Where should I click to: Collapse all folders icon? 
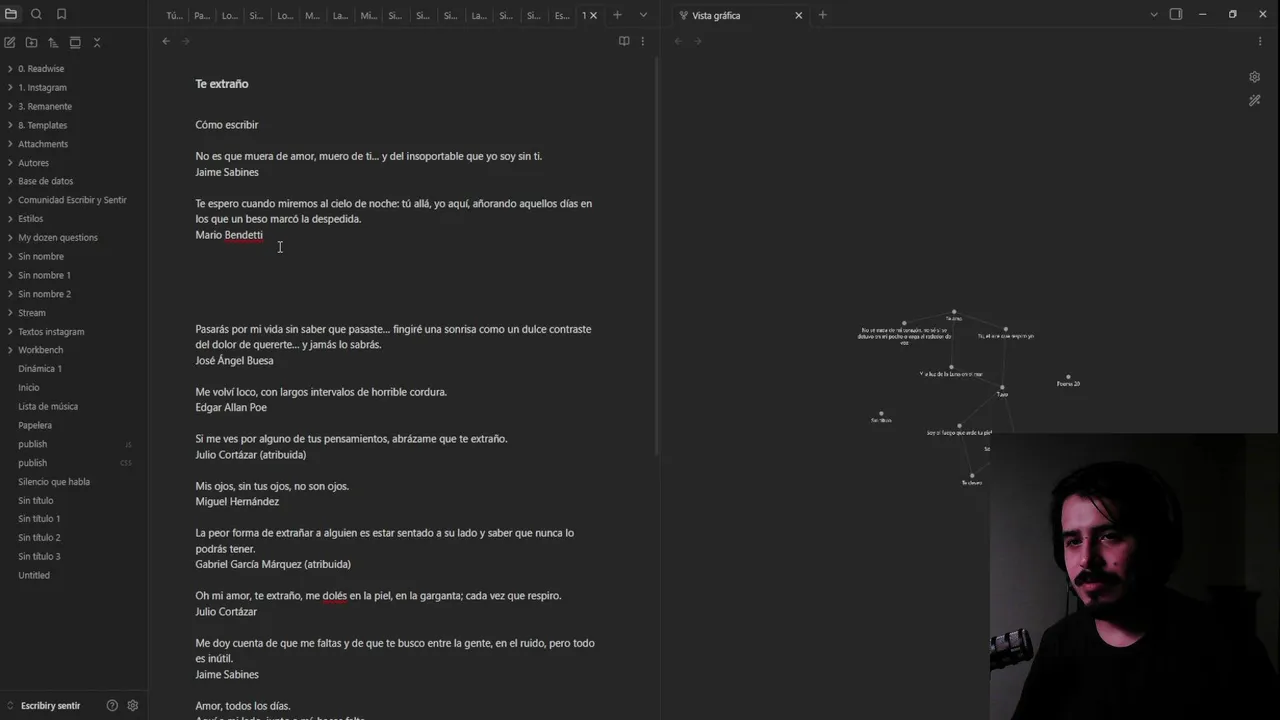coord(97,42)
